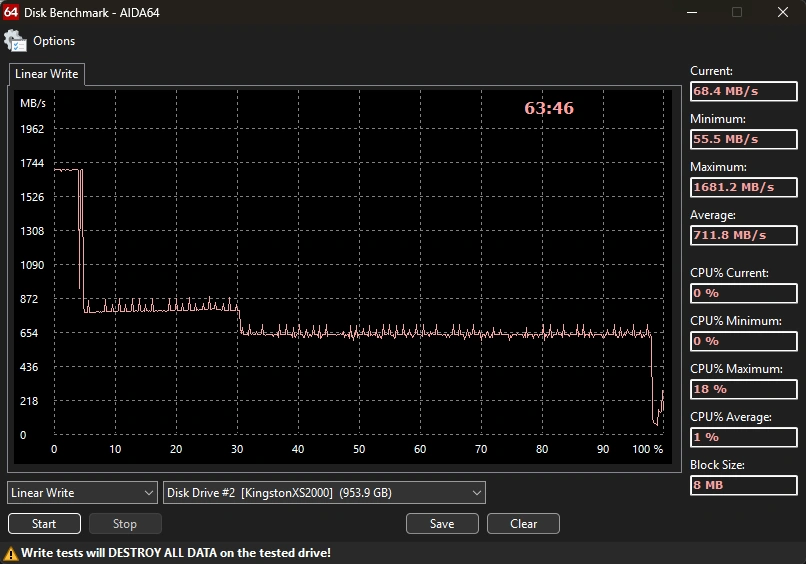The image size is (806, 564).
Task: Click the yellow warning triangle icon
Action: click(10, 554)
